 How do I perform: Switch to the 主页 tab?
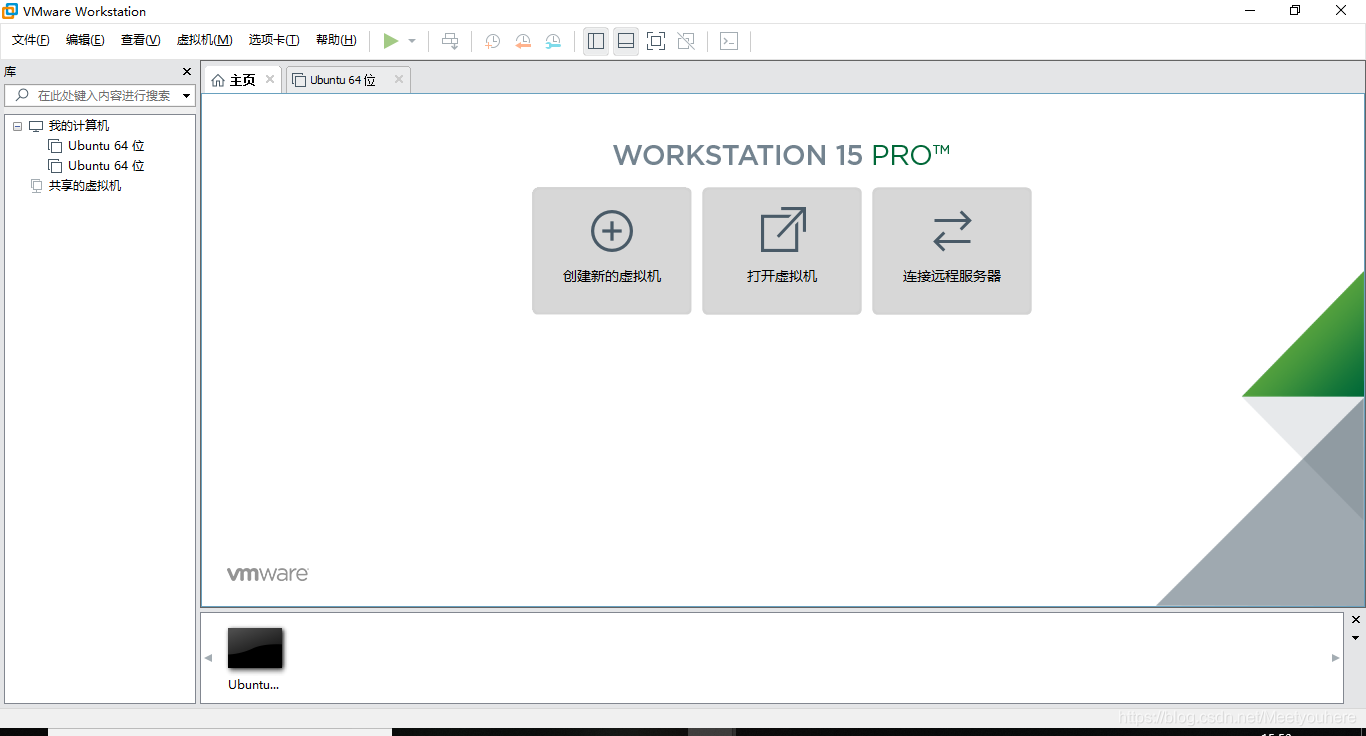pyautogui.click(x=243, y=80)
